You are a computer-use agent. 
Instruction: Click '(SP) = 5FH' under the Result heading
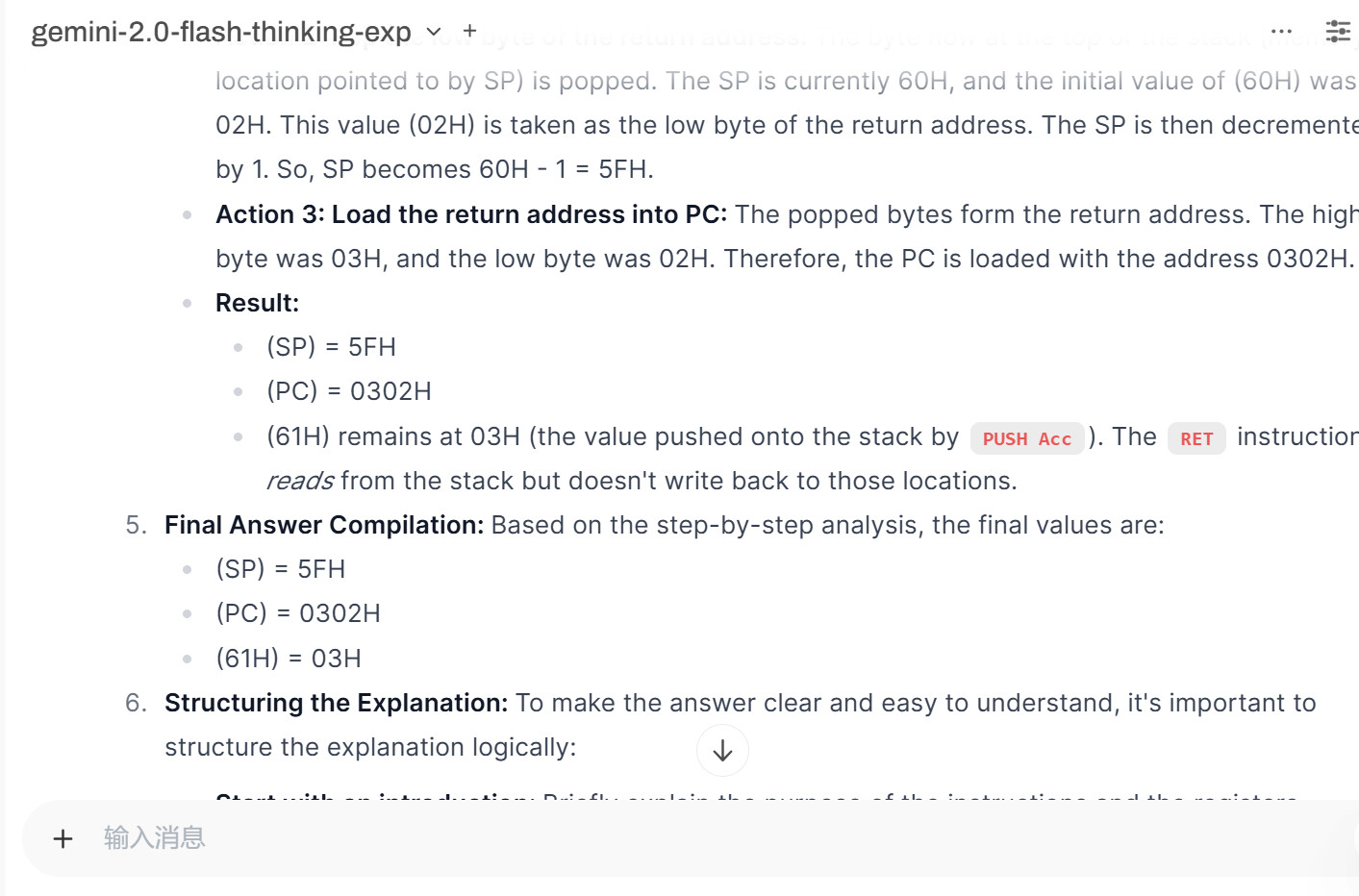(331, 347)
